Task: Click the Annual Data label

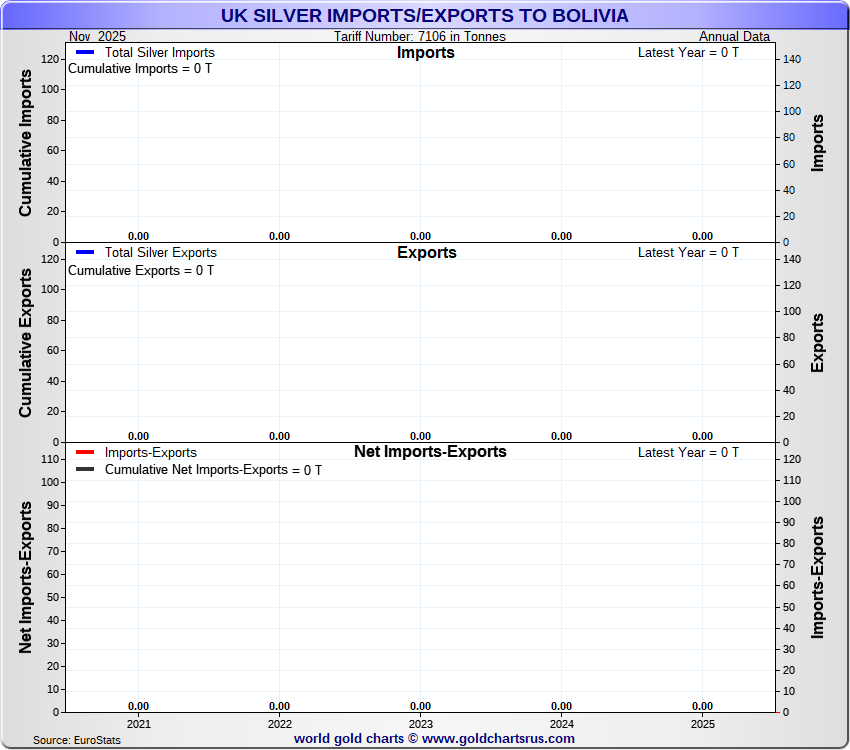Action: point(734,37)
